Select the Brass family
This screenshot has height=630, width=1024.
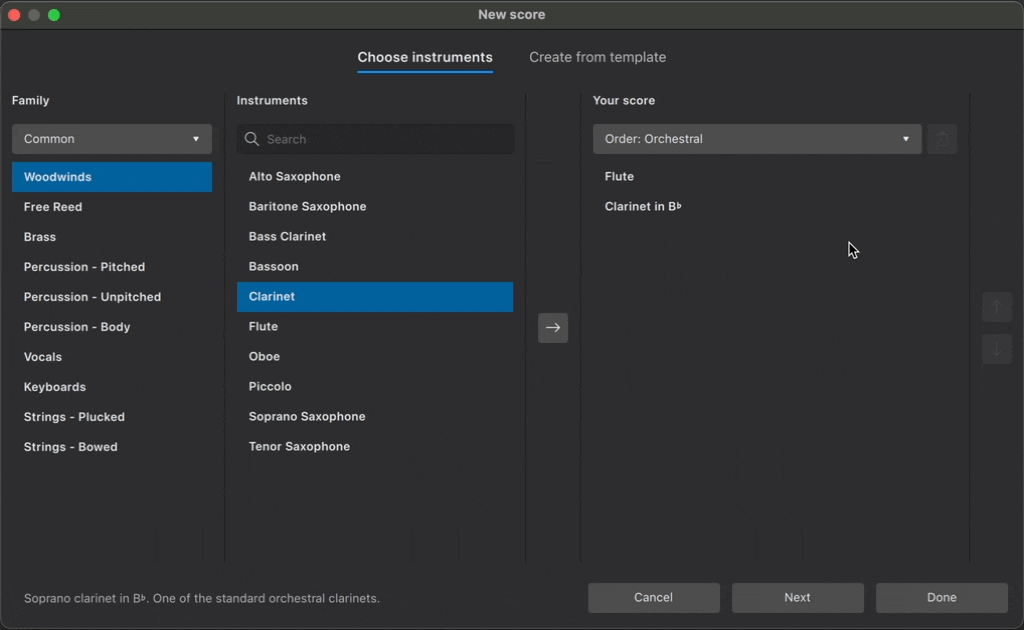pos(40,237)
